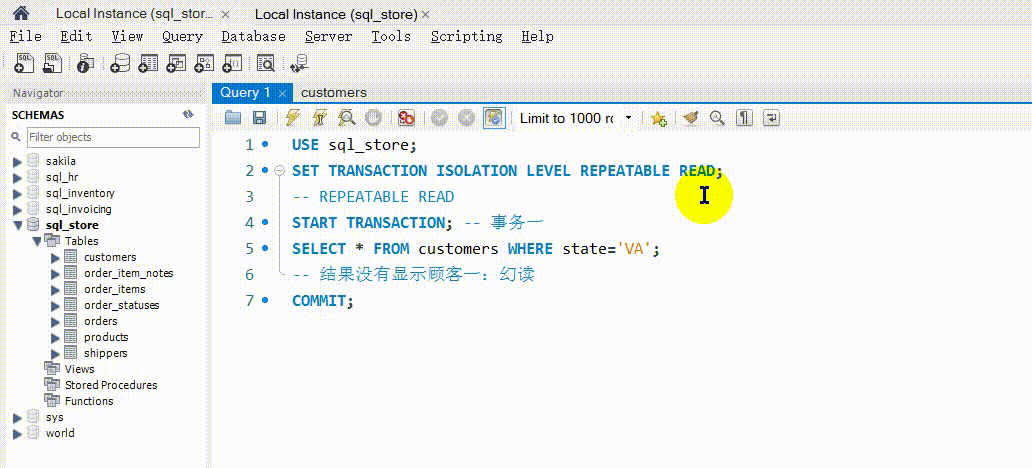1032x468 pixels.
Task: Open the Help menu
Action: [x=537, y=36]
